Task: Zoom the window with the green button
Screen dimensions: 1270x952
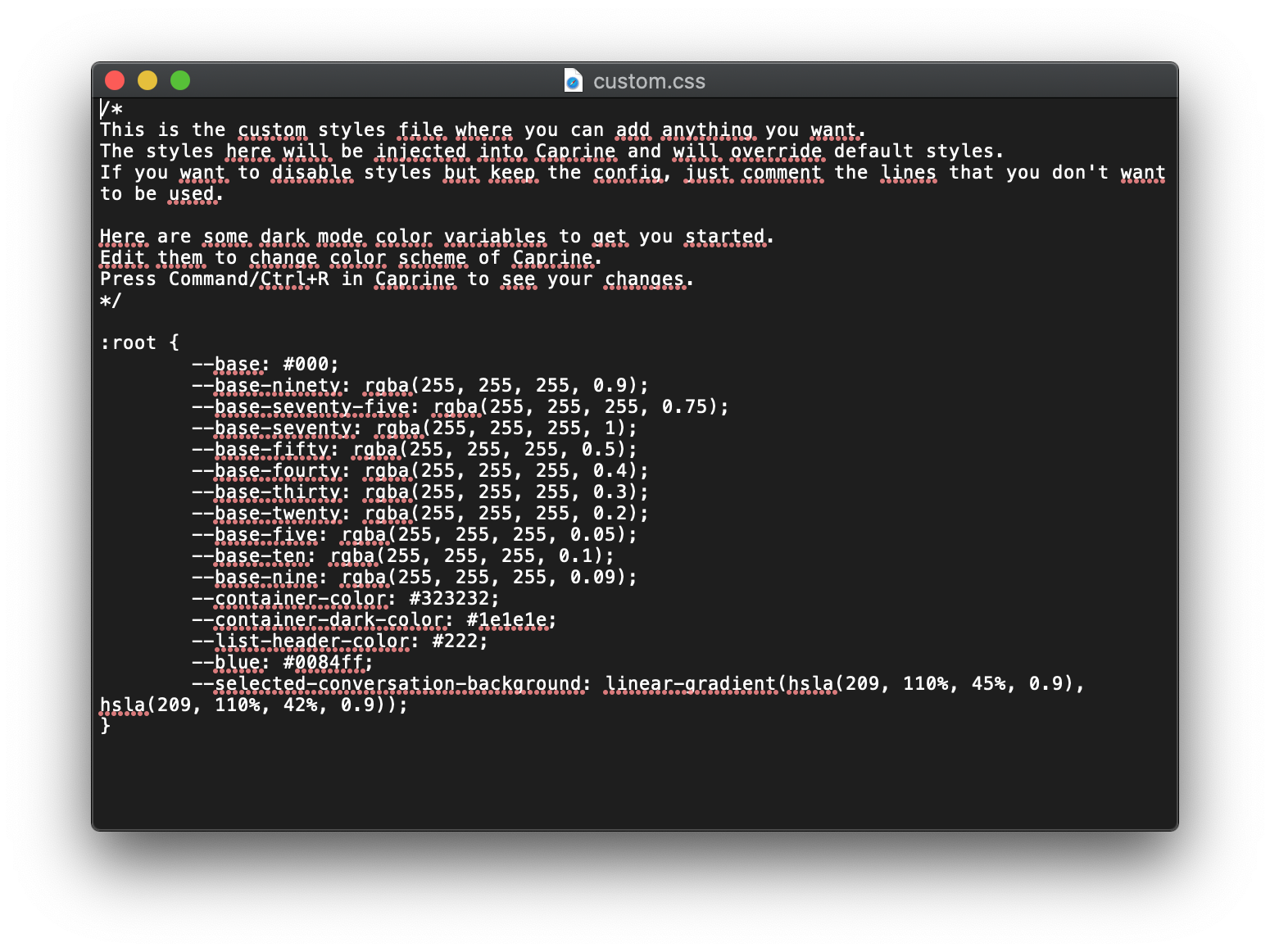Action: click(x=180, y=80)
